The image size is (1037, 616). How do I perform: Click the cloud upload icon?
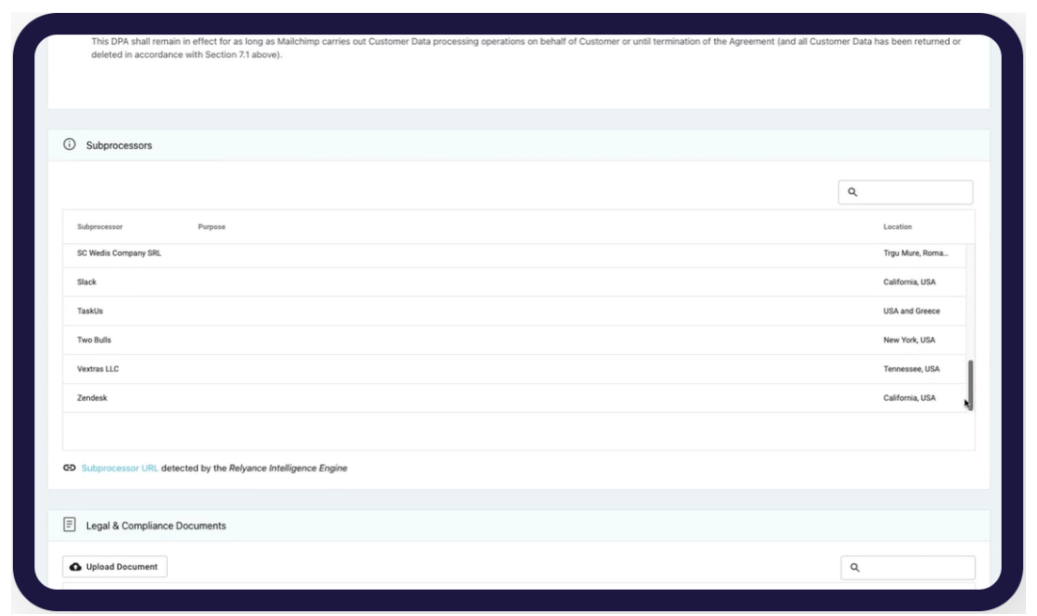pyautogui.click(x=75, y=567)
